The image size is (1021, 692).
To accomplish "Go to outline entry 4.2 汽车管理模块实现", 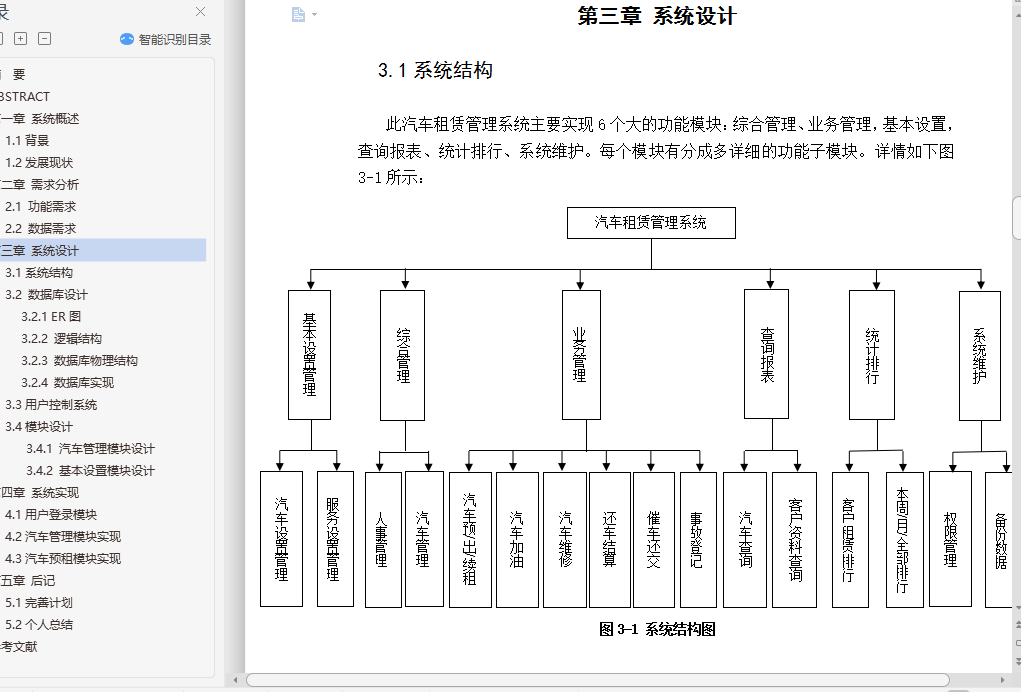I will [x=63, y=537].
